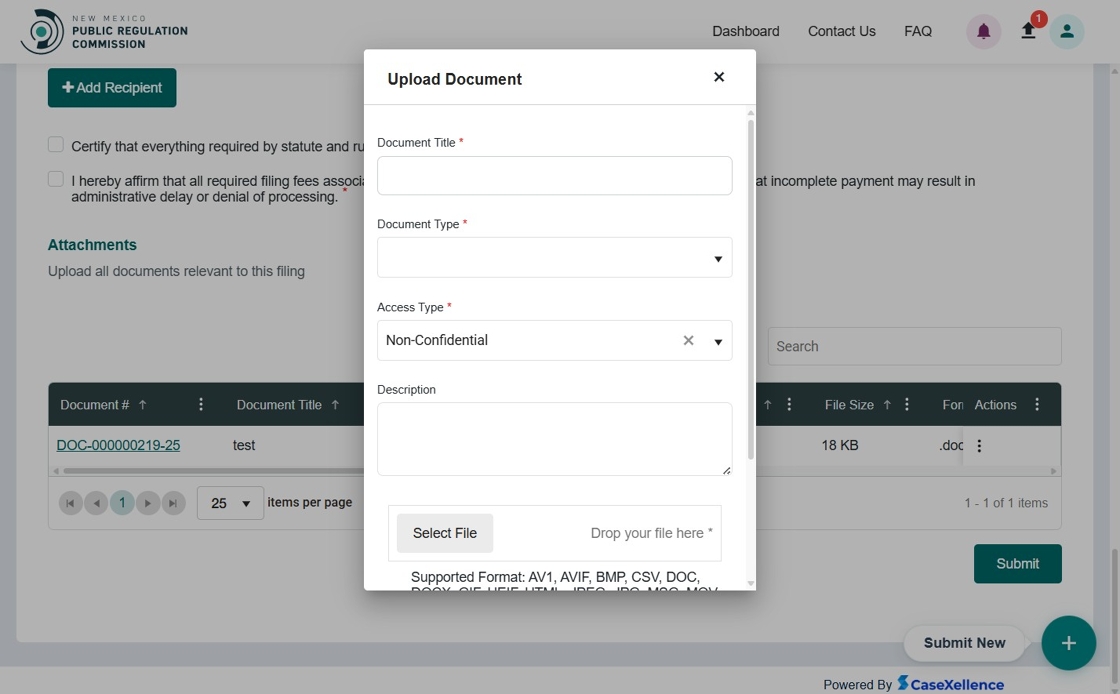The image size is (1120, 694).
Task: Click the attachments table horizontal scrollbar
Action: 214,471
